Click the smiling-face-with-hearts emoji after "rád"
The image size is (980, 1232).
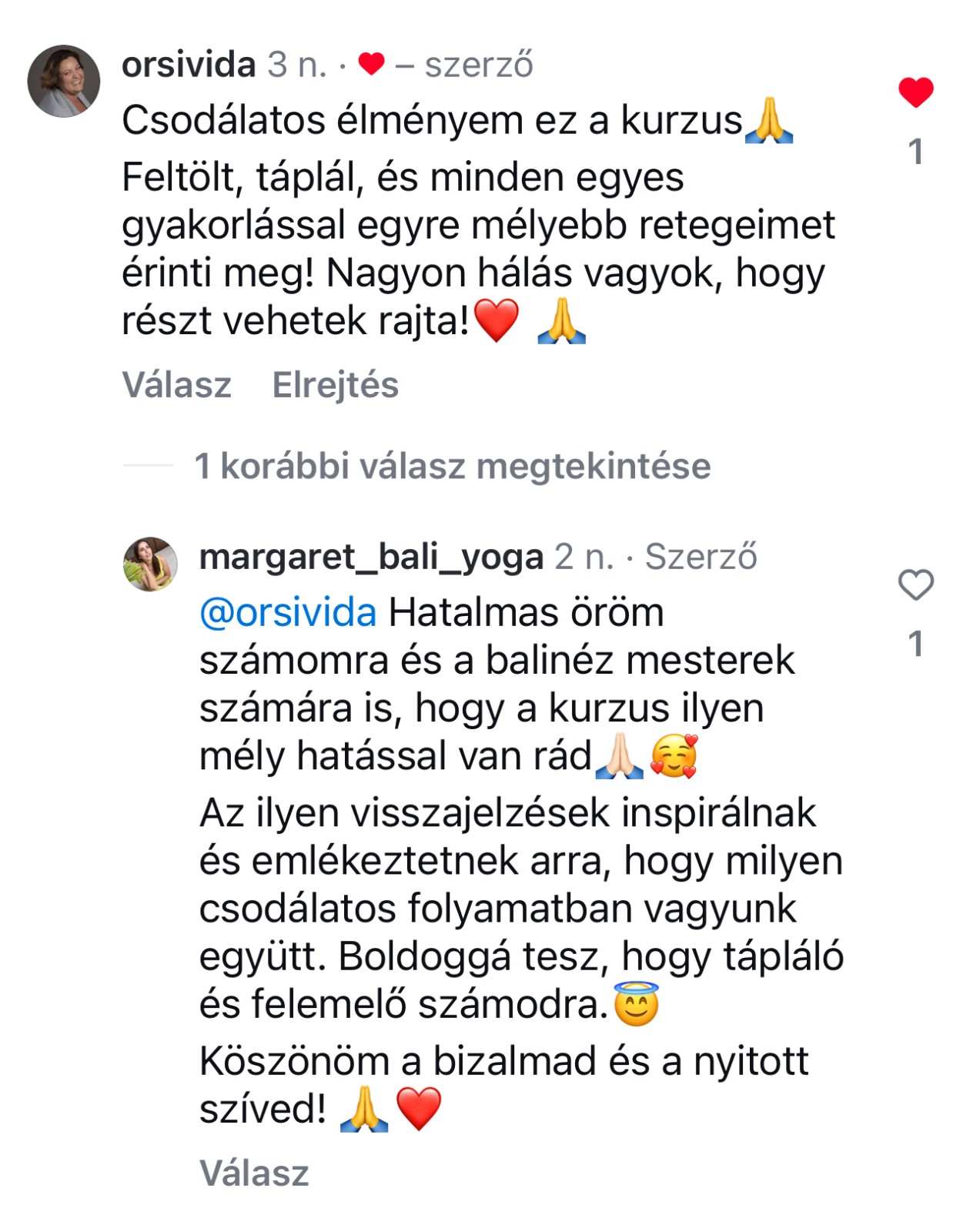(674, 756)
